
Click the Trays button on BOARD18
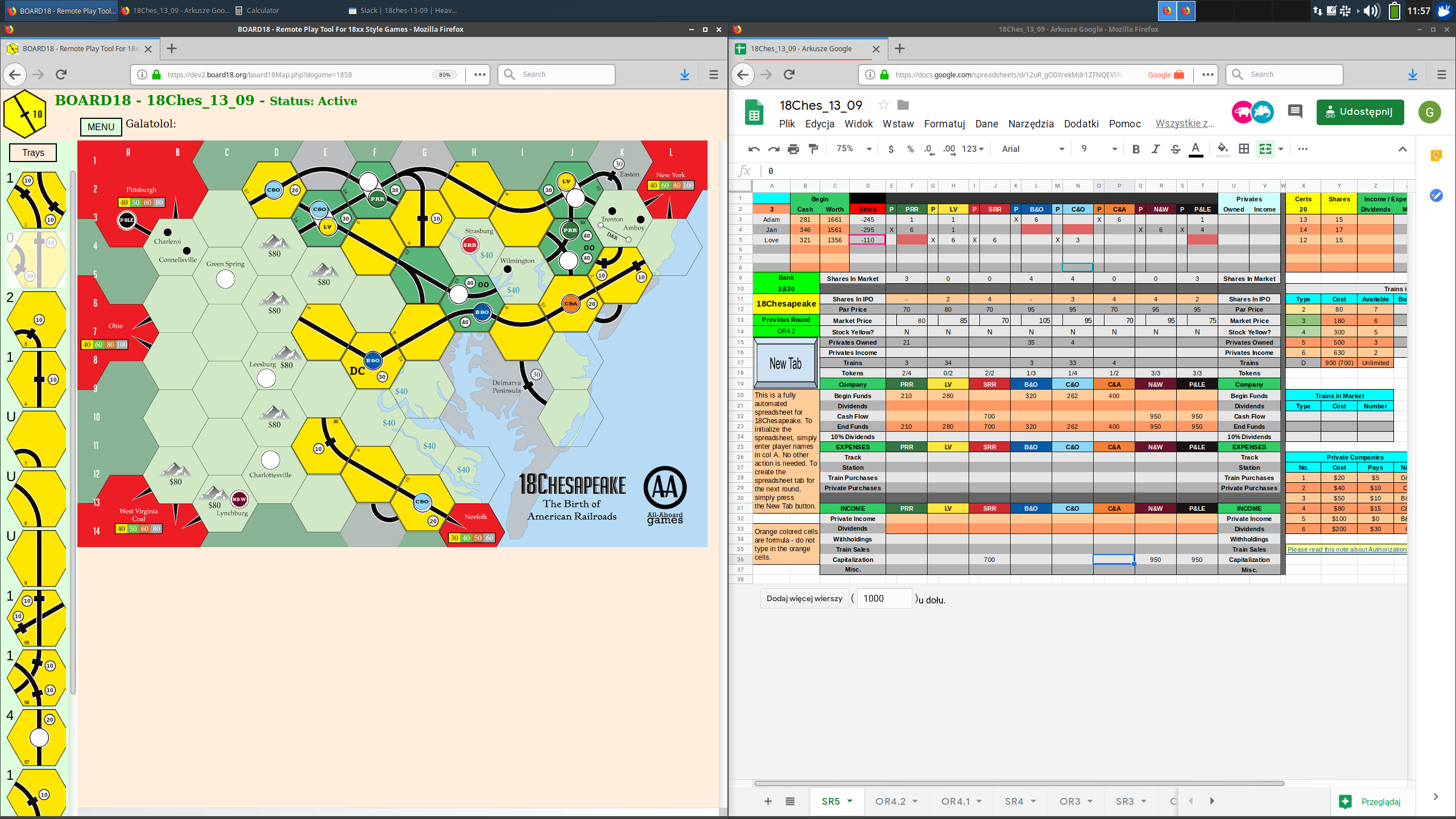[33, 152]
